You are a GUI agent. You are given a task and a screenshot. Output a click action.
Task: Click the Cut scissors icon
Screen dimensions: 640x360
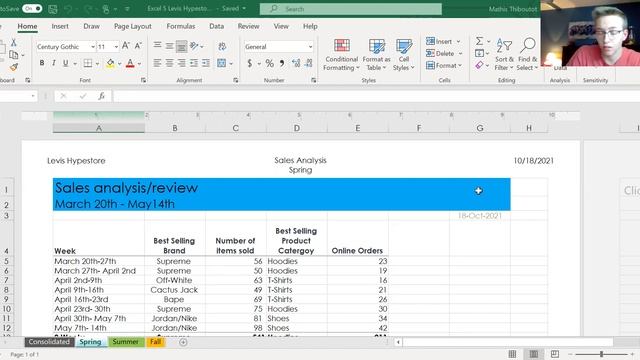(13, 42)
